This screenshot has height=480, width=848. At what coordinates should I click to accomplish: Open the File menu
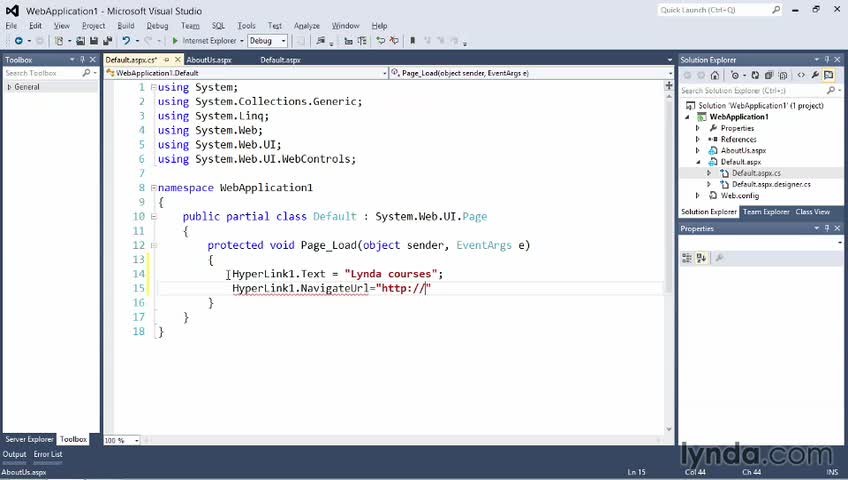coord(11,25)
